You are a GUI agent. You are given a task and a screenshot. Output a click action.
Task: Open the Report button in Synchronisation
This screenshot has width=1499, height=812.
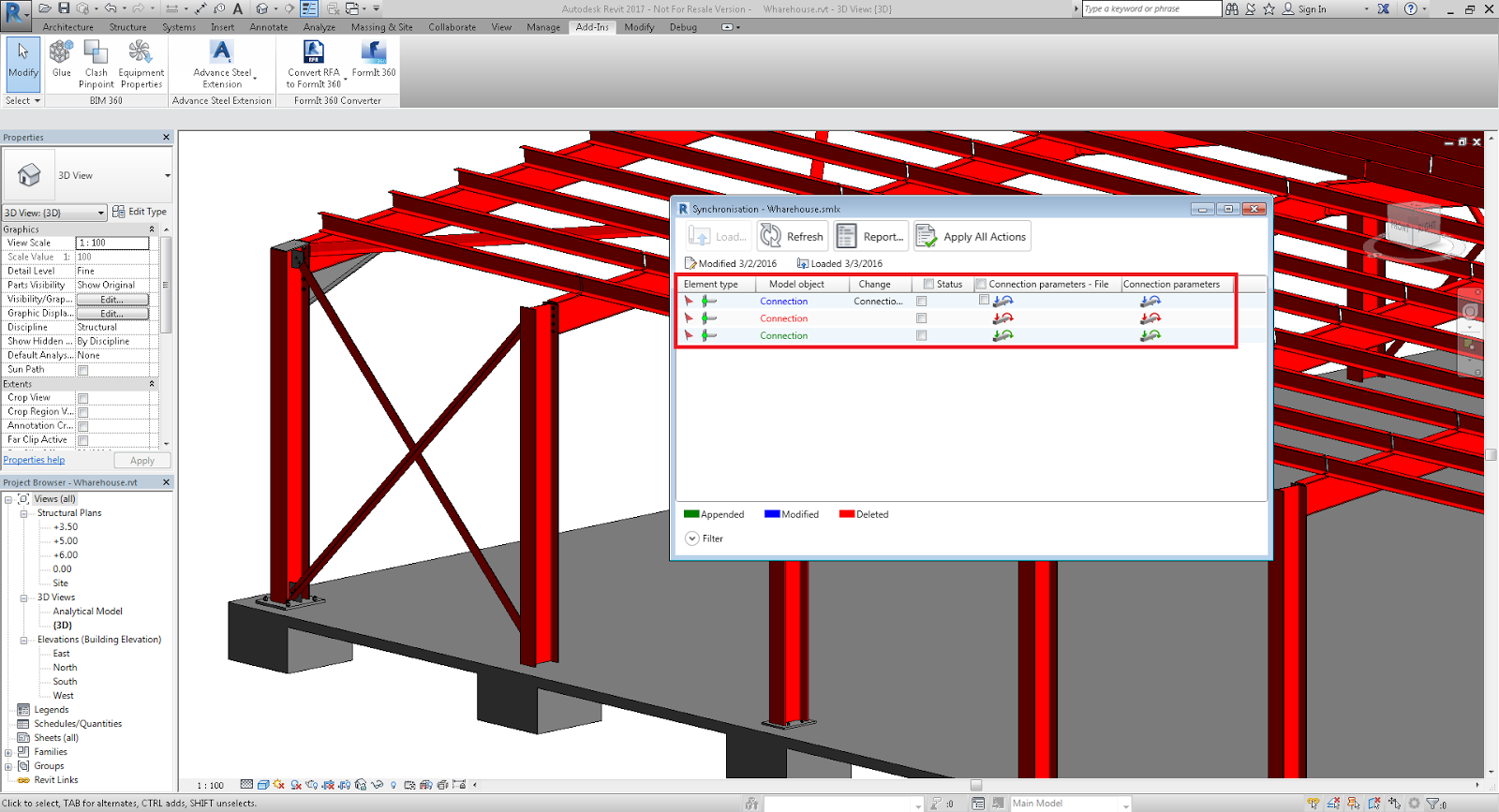coord(871,237)
